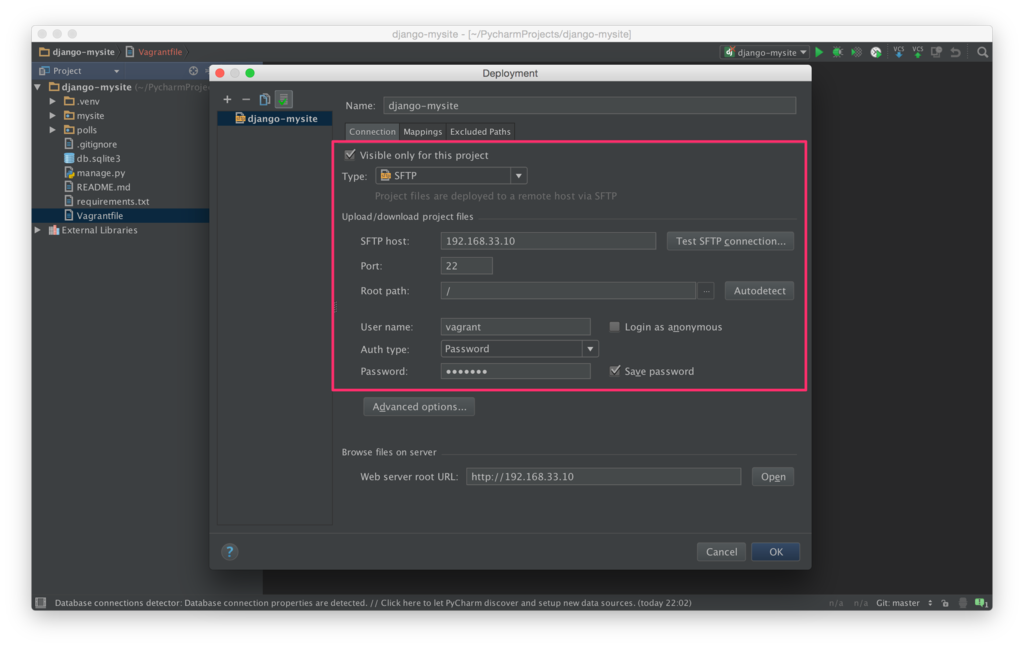Expand External Libraries node
1024x648 pixels.
pos(38,230)
